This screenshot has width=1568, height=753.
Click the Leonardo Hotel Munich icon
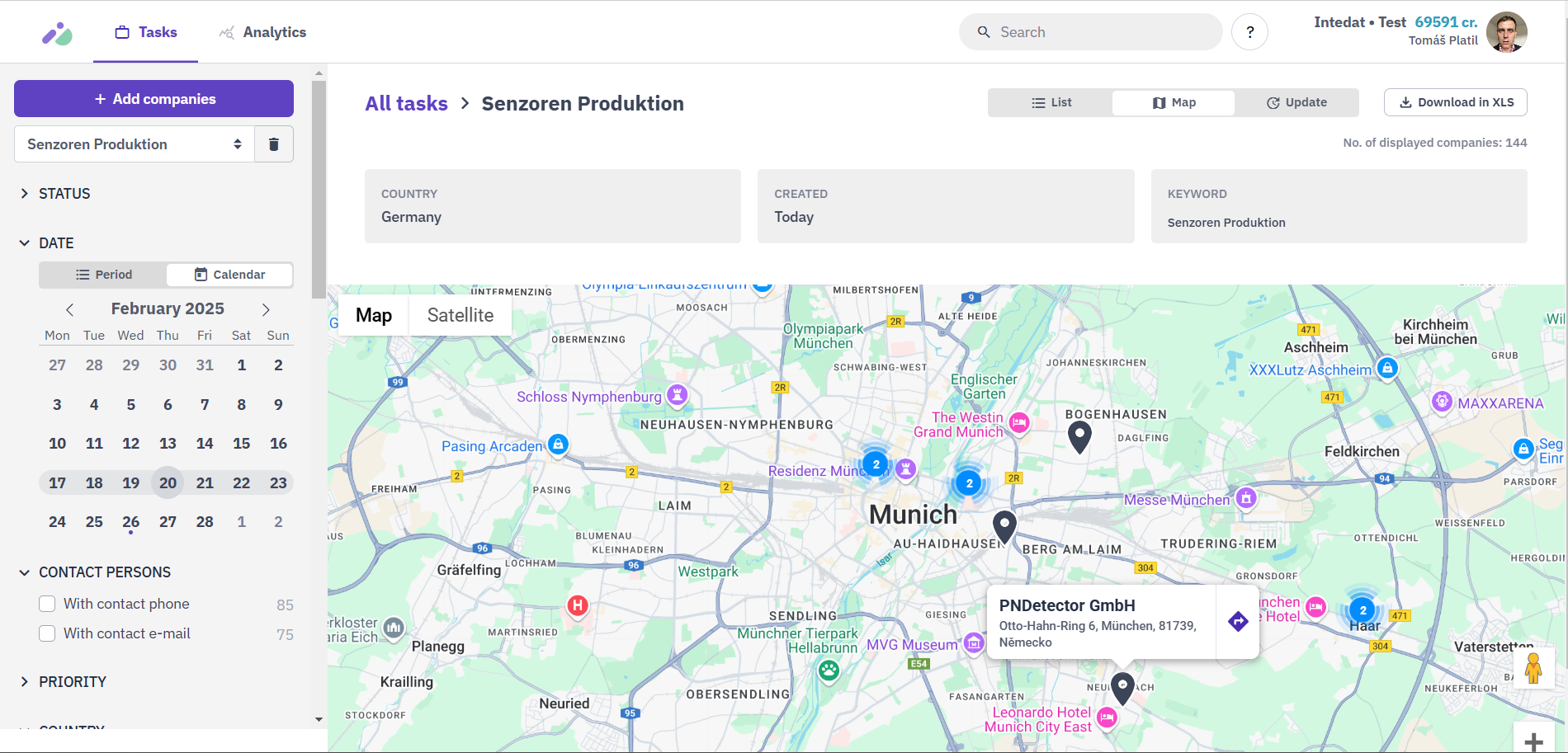pos(1108,718)
